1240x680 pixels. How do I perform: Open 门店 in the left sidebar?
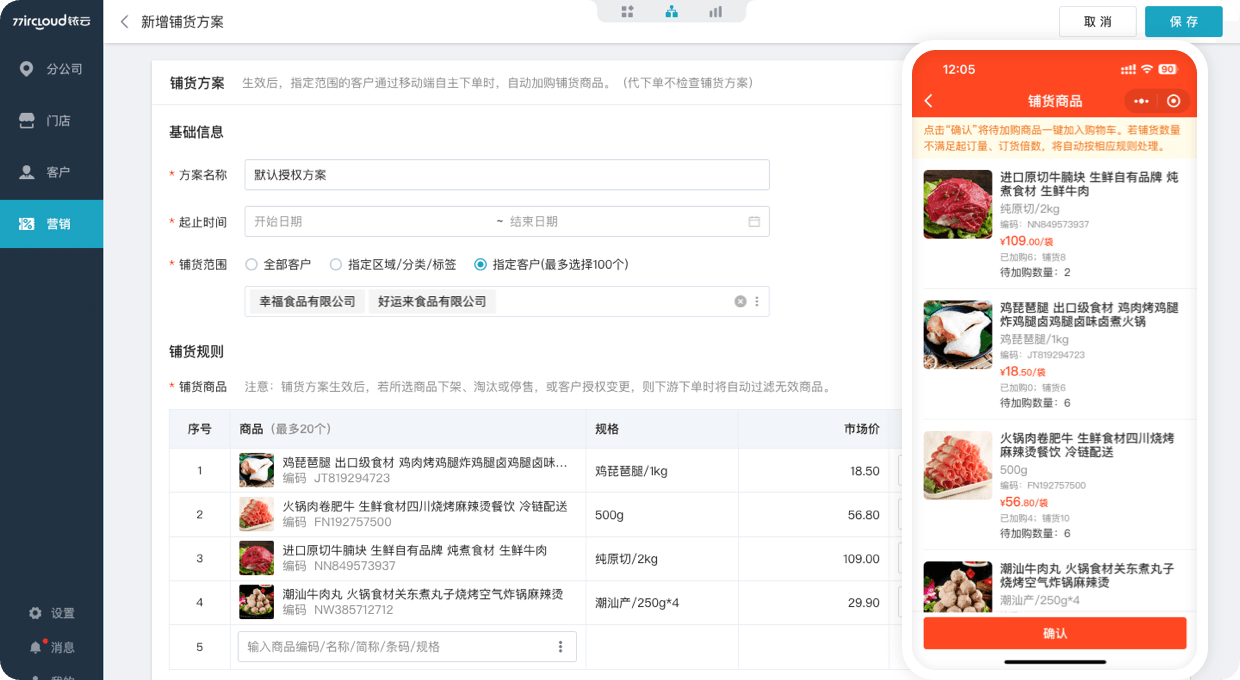click(51, 121)
